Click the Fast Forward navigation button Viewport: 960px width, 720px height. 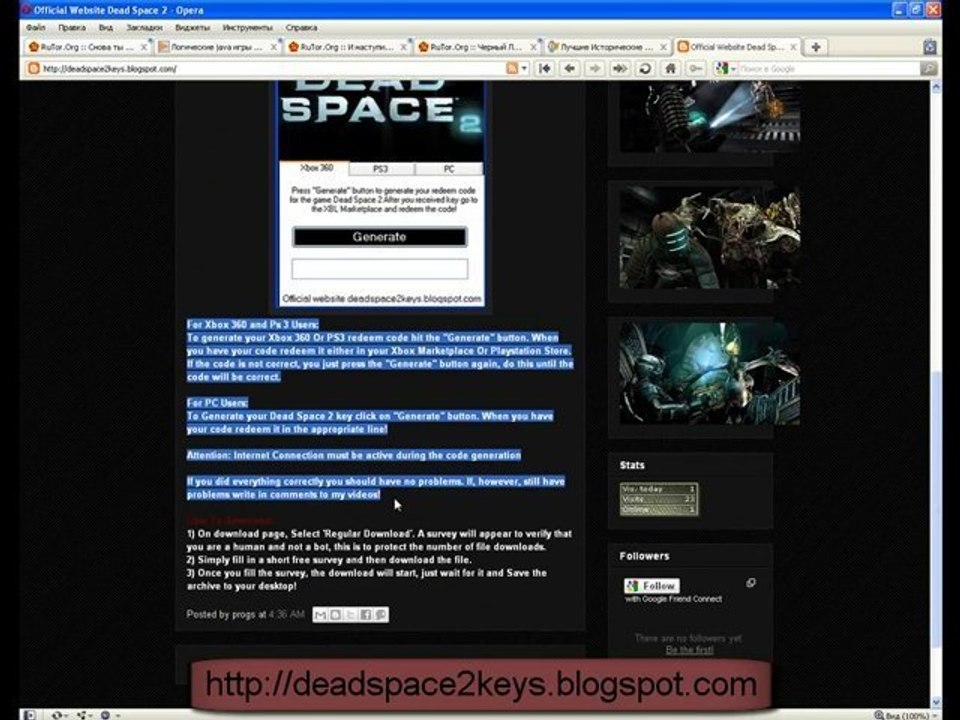click(620, 69)
